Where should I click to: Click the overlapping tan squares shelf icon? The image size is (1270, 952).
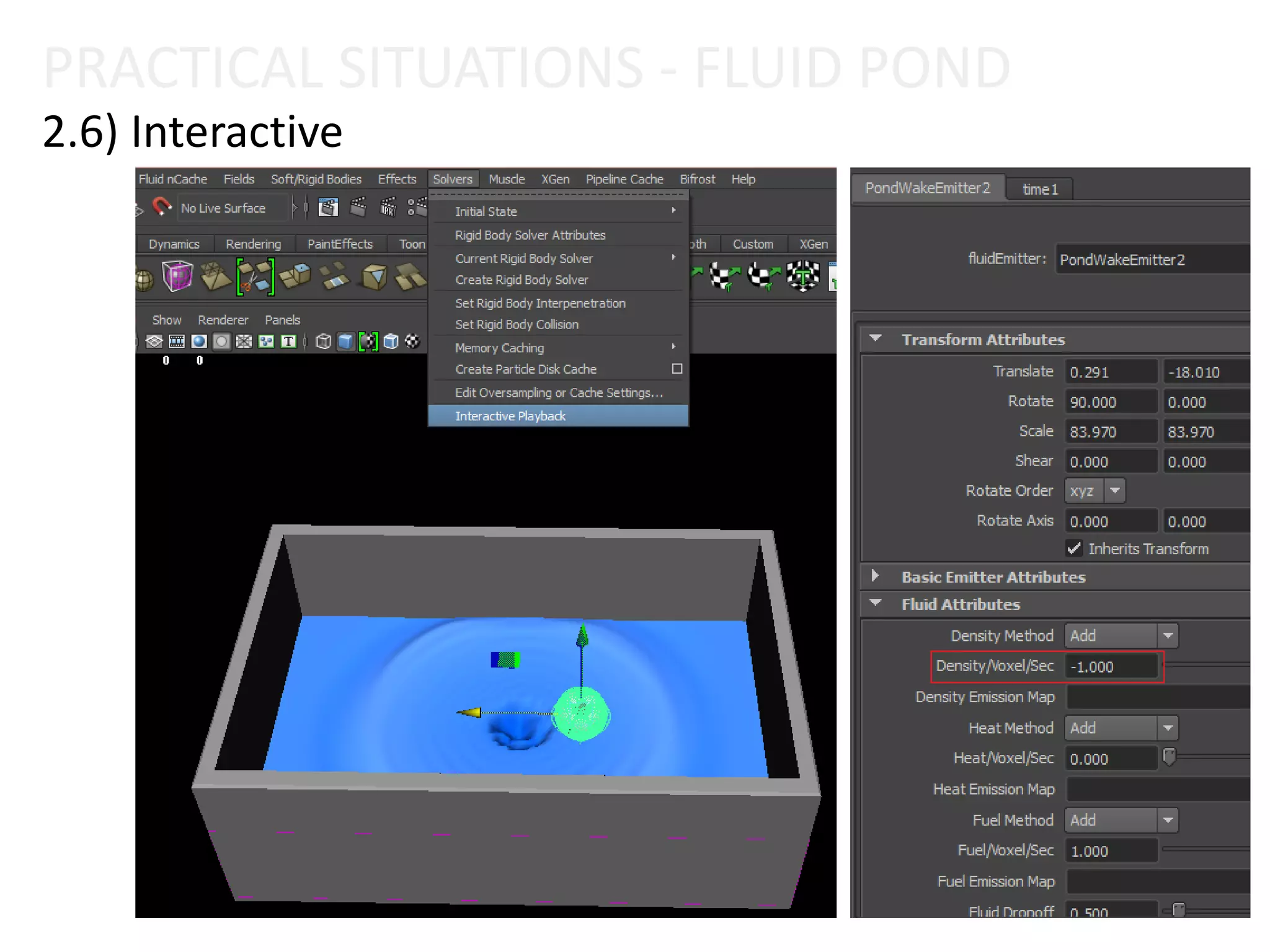(x=411, y=276)
